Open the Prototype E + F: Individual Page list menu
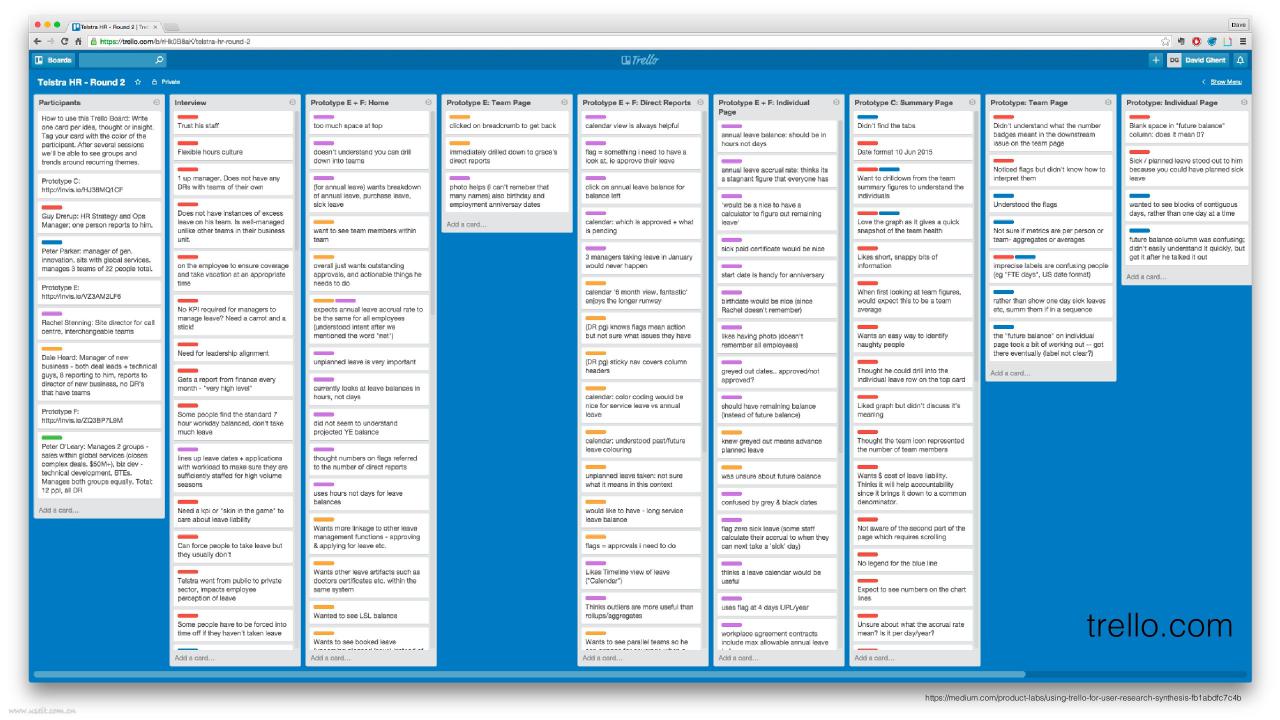This screenshot has height=720, width=1280. tap(836, 102)
